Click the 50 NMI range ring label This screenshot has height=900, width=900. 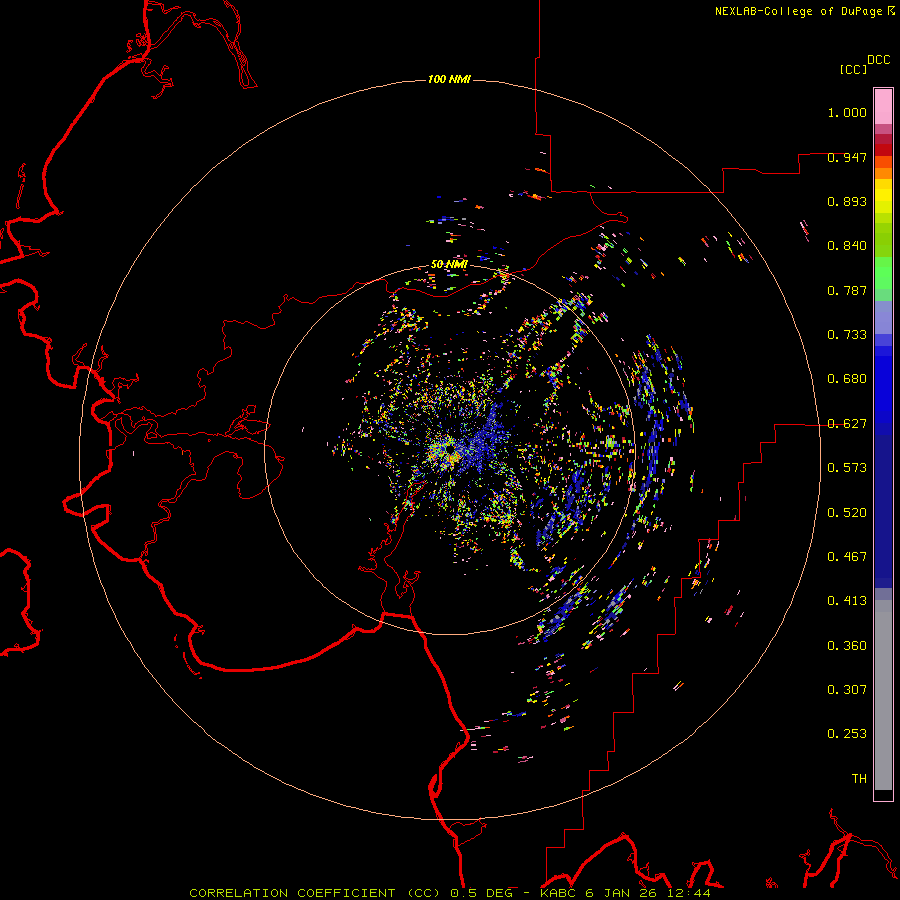tap(449, 264)
